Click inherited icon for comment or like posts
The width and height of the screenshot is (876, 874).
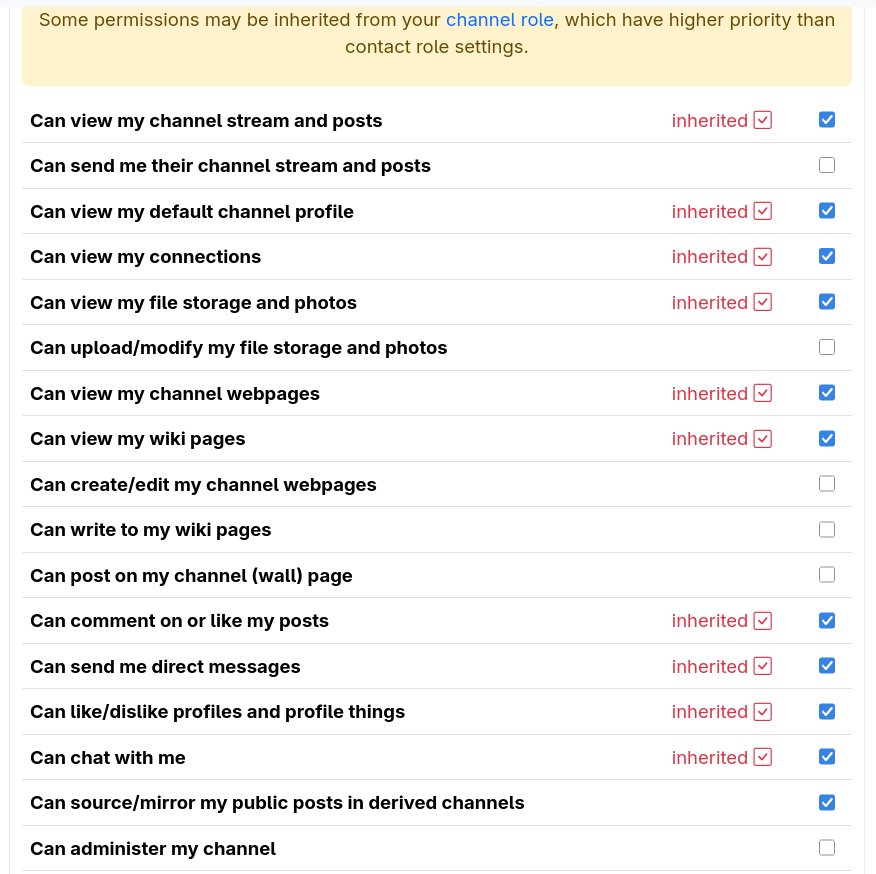[x=763, y=621]
